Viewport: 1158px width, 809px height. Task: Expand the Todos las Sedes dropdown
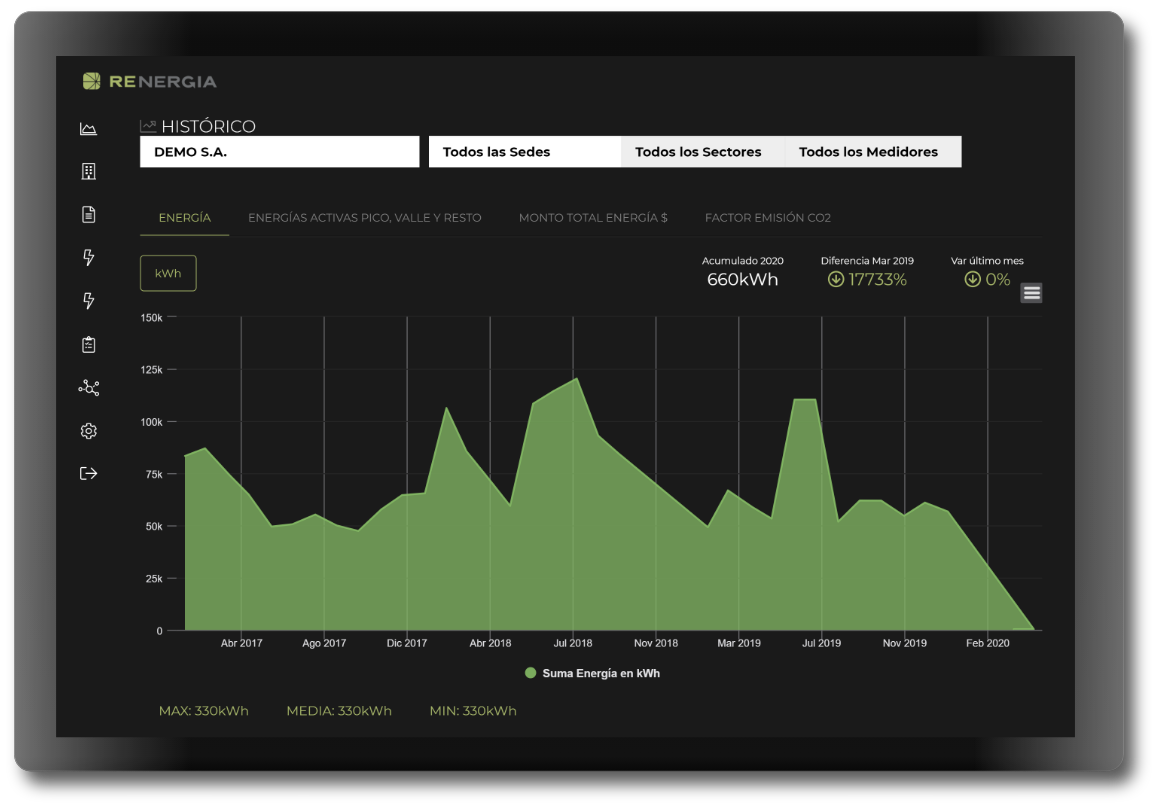pos(524,152)
